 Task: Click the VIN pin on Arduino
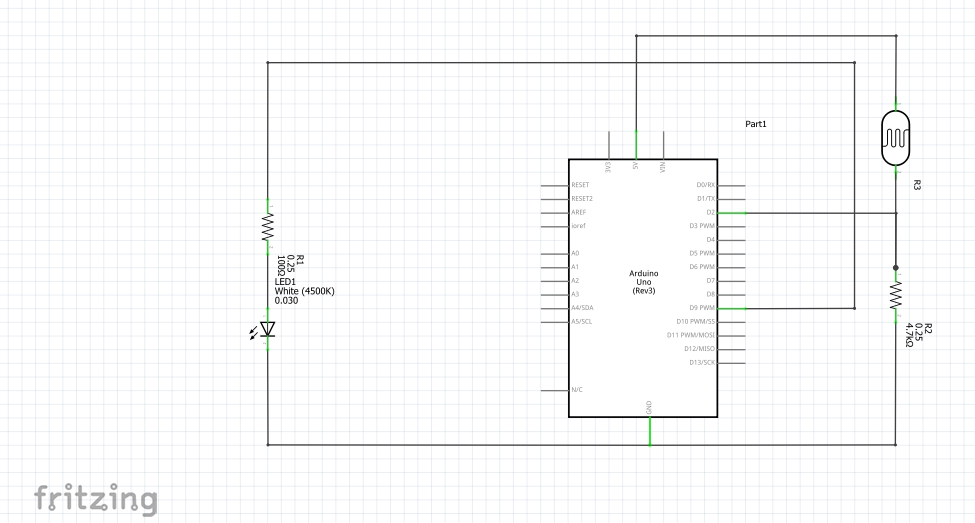click(x=663, y=145)
